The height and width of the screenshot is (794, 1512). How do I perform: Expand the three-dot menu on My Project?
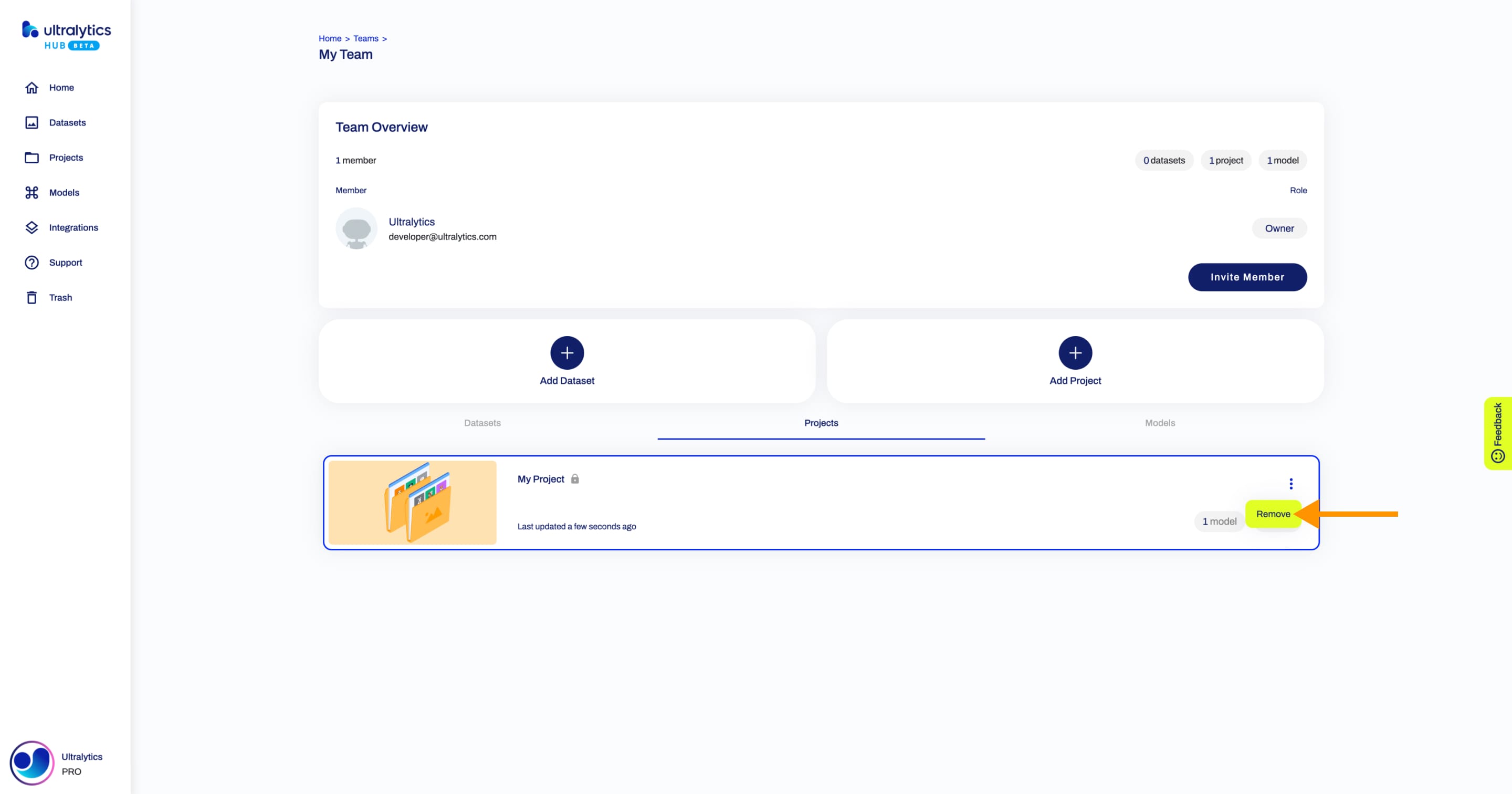[x=1291, y=484]
